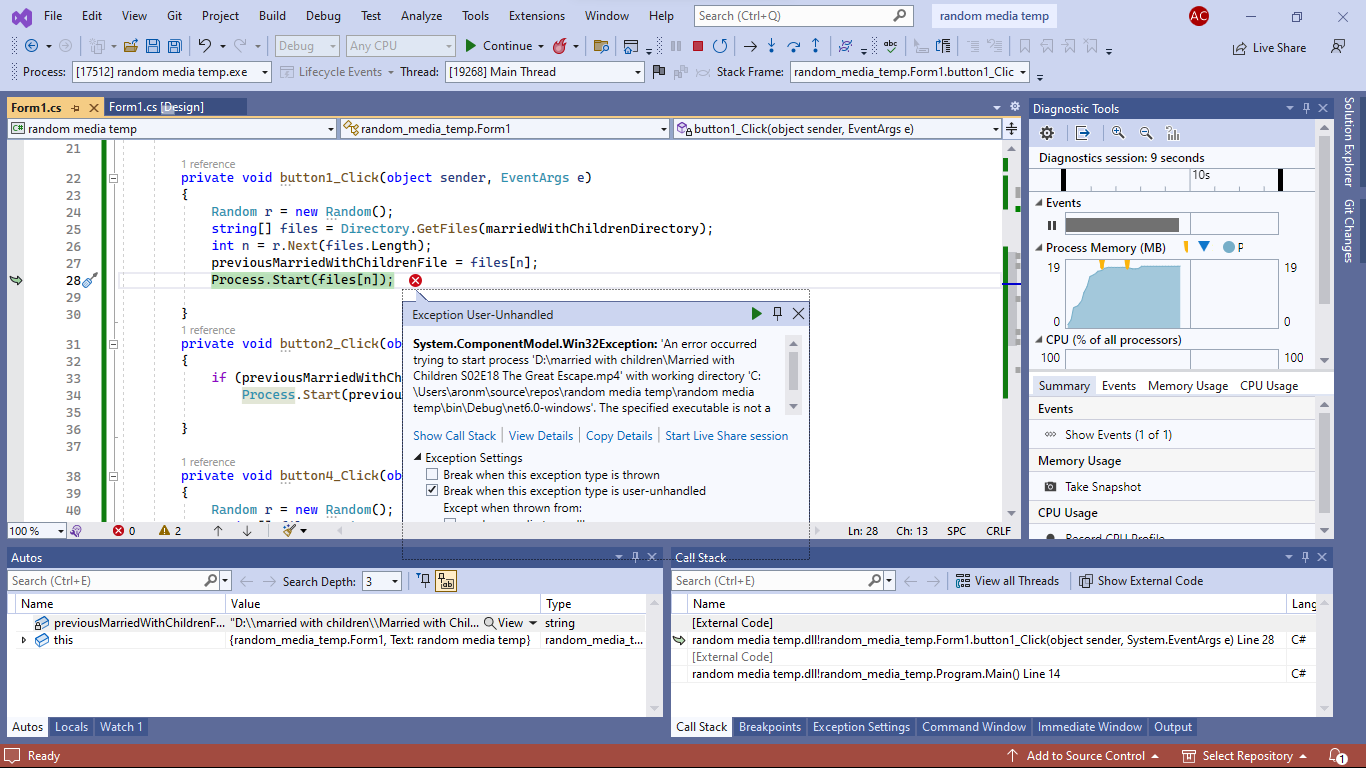The height and width of the screenshot is (768, 1366).
Task: Open the Main Thread dropdown
Action: coord(637,72)
